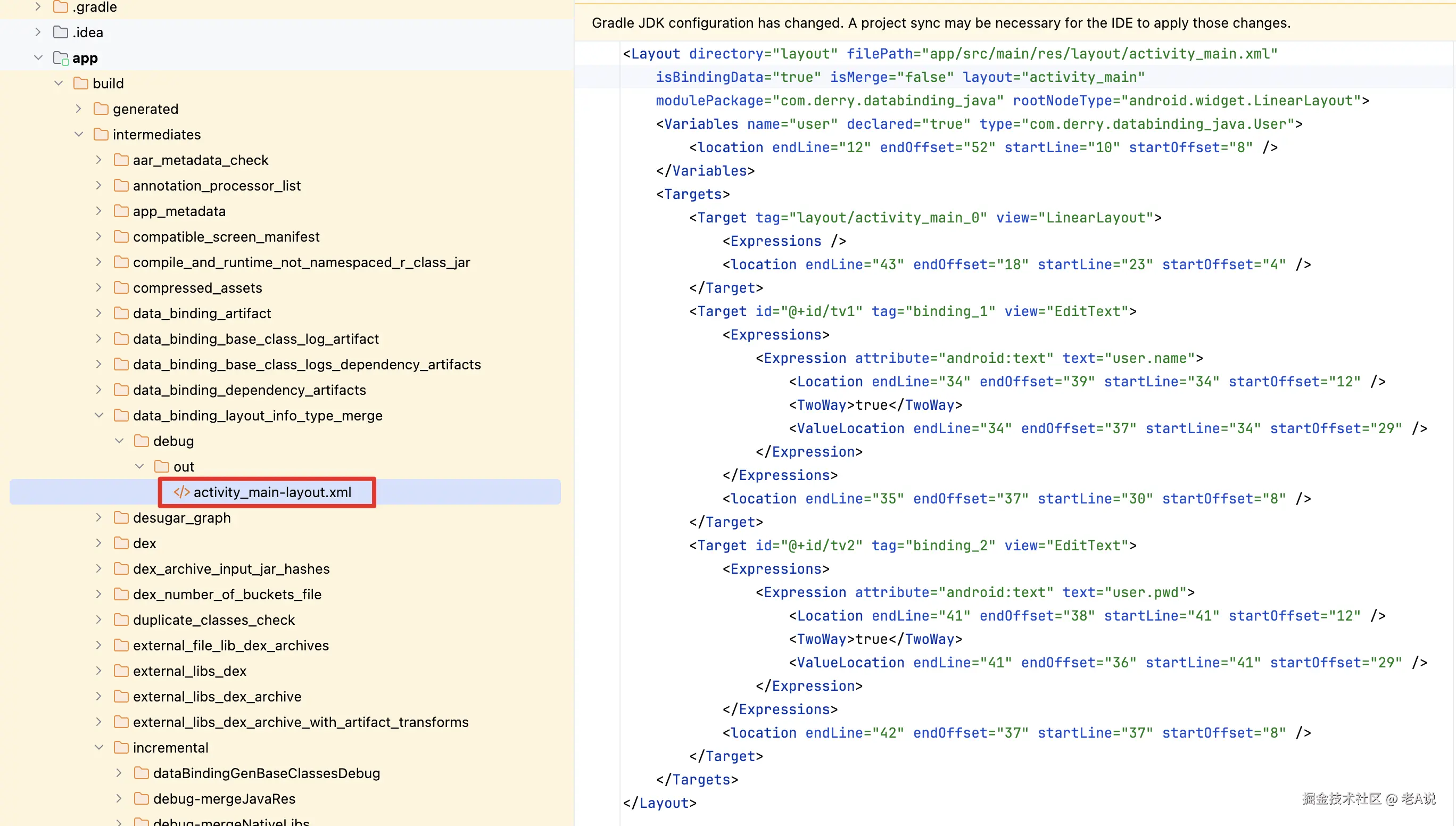This screenshot has height=826, width=1456.
Task: Expand the desugar_graph folder
Action: (98, 517)
